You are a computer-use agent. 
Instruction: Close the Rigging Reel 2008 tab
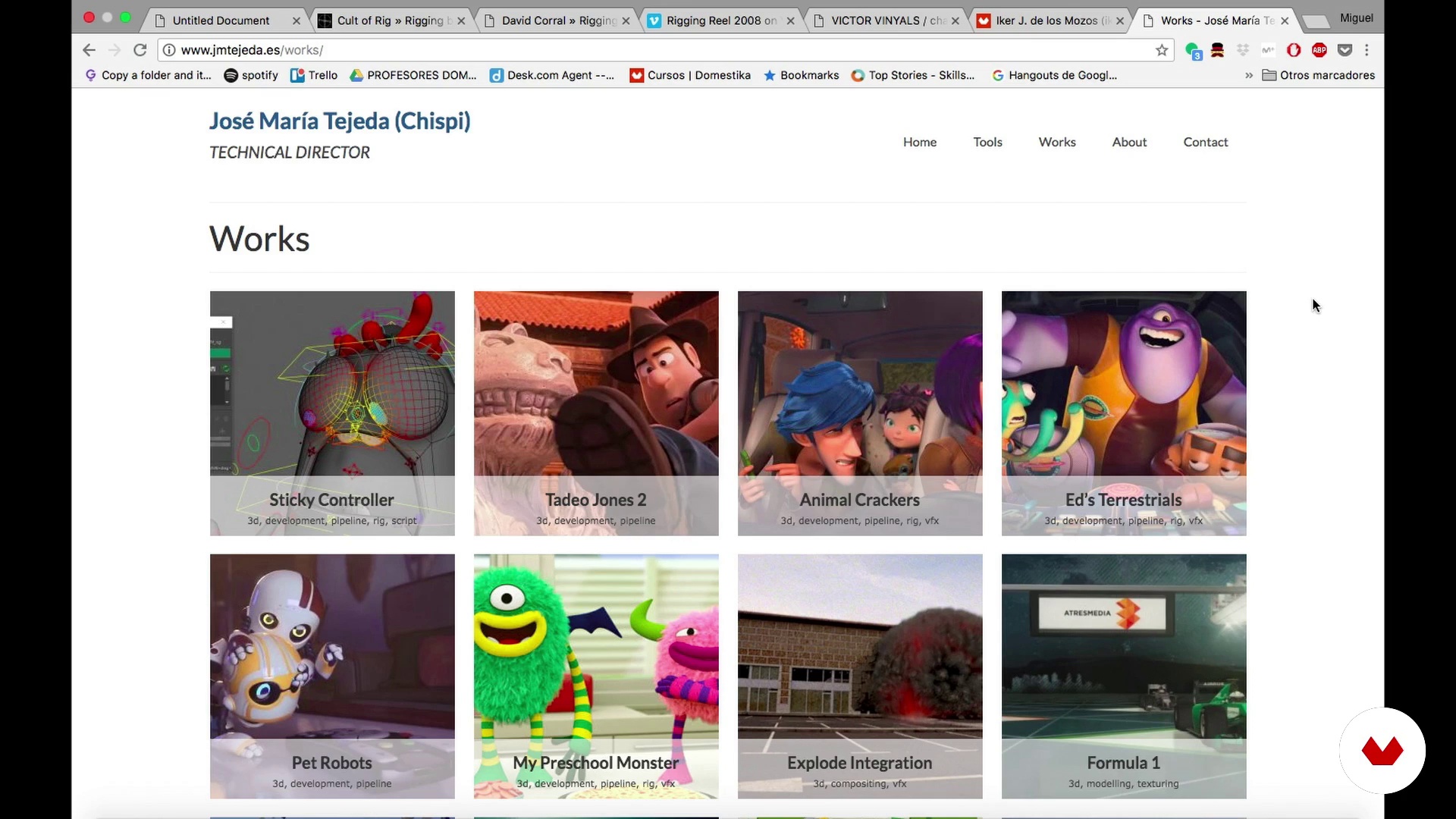[791, 21]
